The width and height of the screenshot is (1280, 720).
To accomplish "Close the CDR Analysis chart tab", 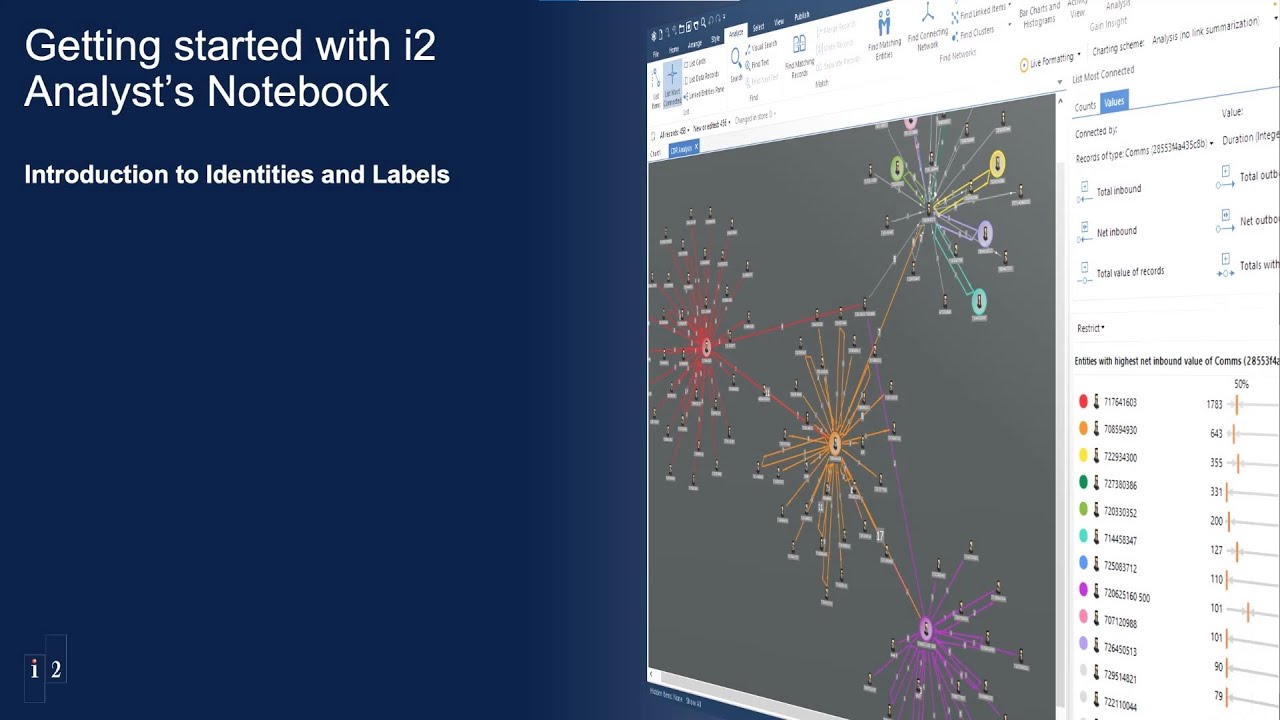I will pos(696,147).
